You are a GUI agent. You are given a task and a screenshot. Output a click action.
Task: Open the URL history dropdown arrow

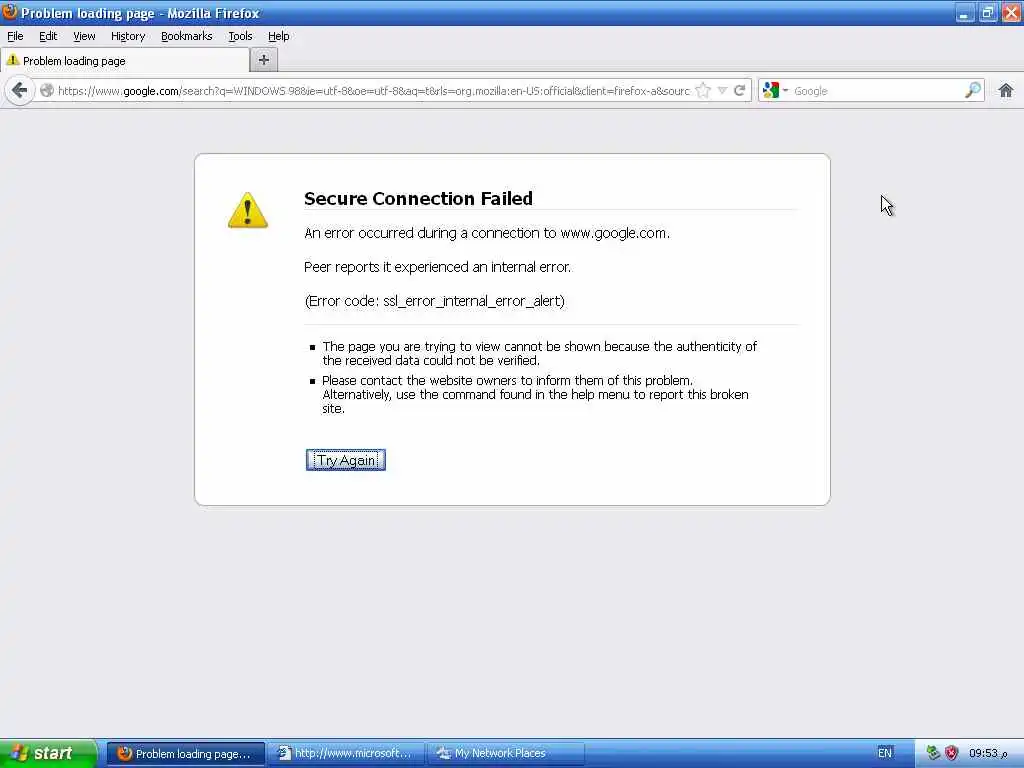coord(722,91)
